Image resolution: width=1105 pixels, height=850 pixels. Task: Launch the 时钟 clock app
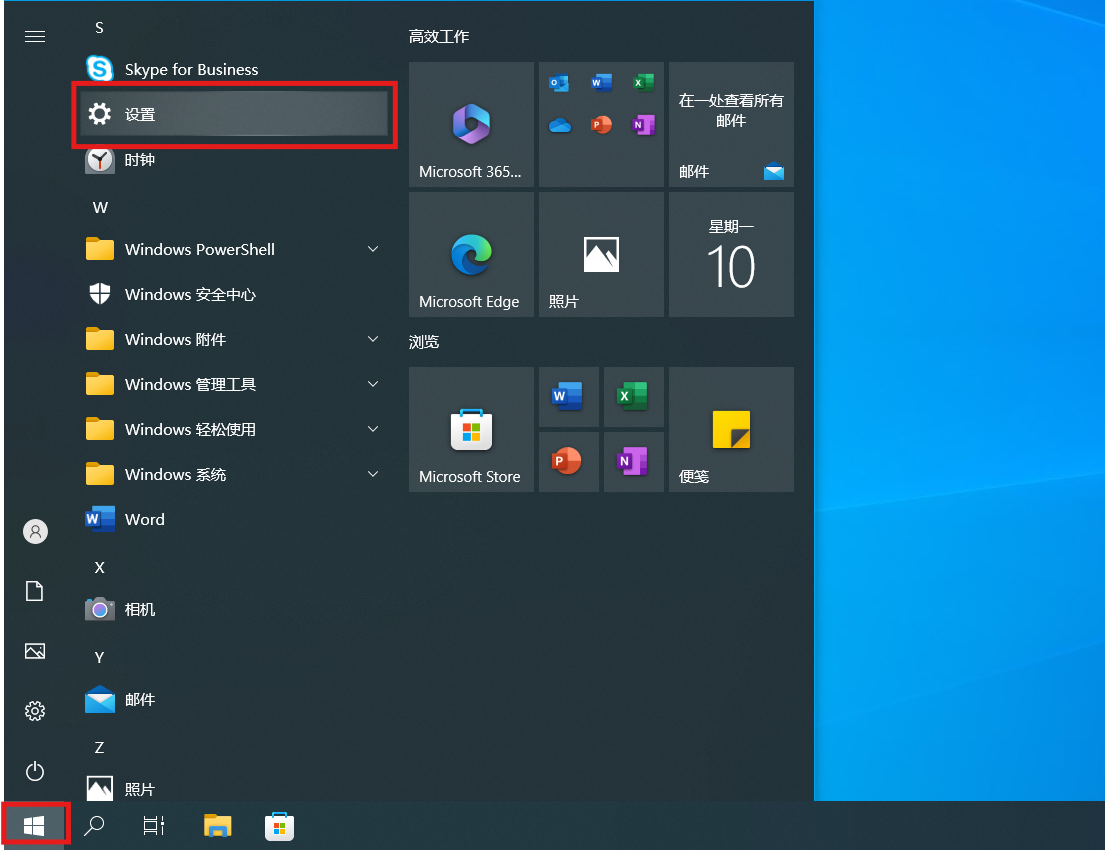[x=233, y=160]
